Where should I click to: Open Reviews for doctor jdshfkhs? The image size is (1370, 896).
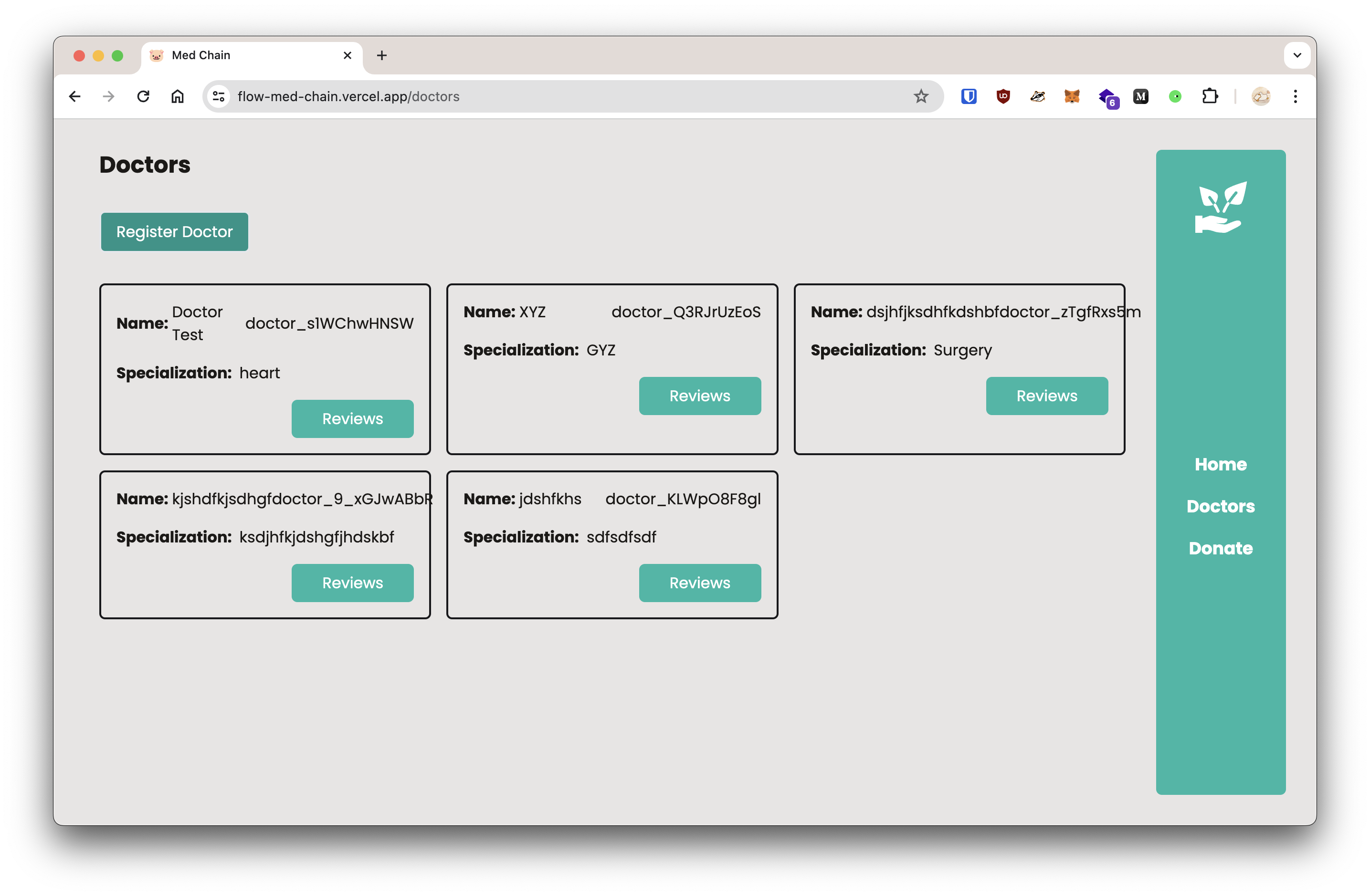(699, 583)
